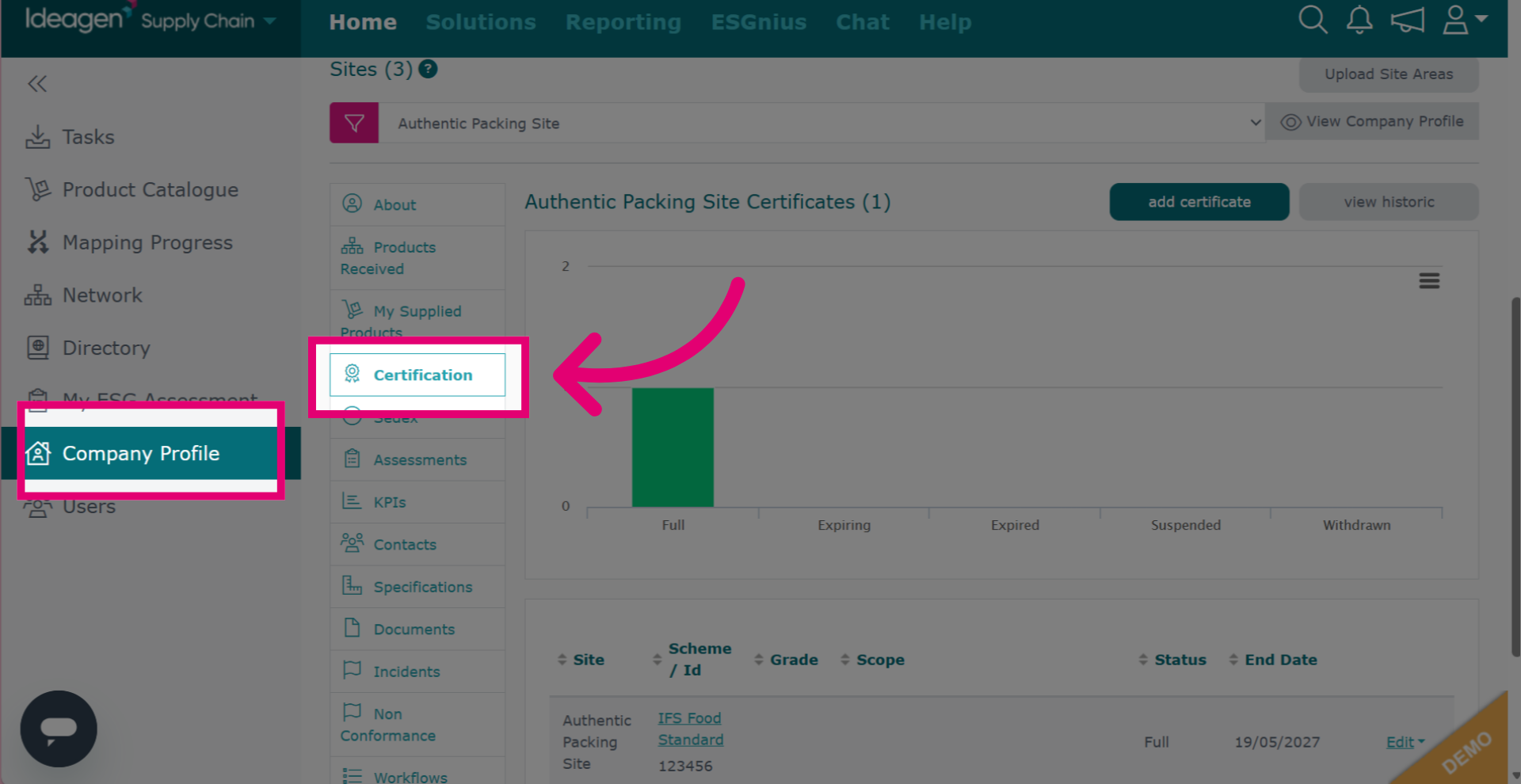The height and width of the screenshot is (784, 1521).
Task: Open Network in sidebar
Action: [102, 295]
